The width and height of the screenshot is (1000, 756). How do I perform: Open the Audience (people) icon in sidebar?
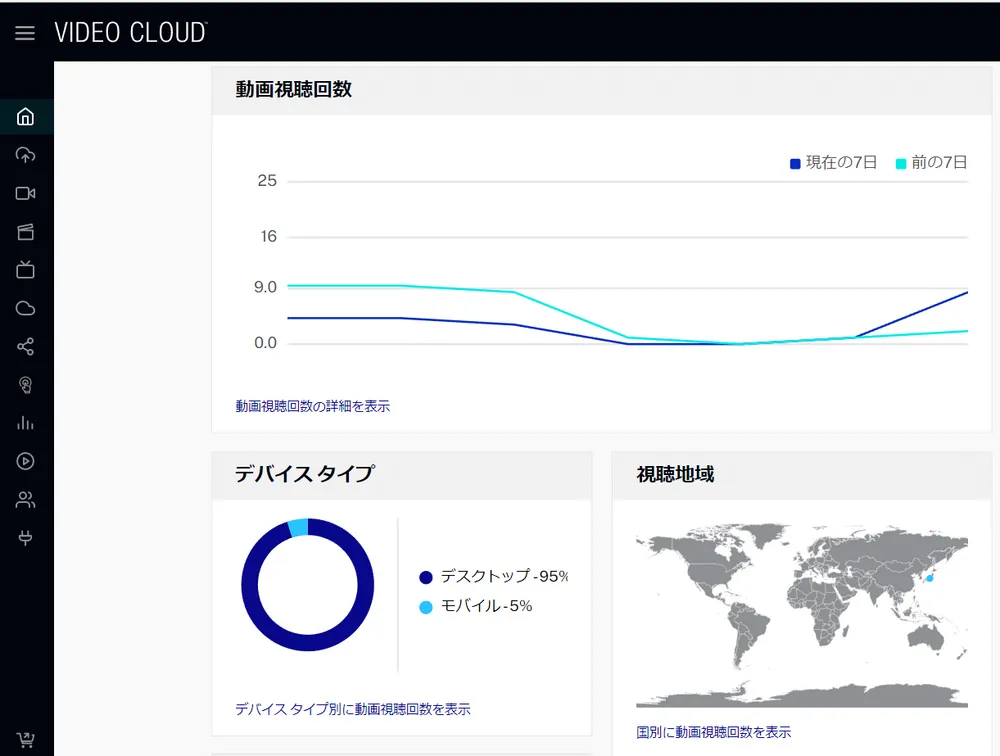coord(24,499)
